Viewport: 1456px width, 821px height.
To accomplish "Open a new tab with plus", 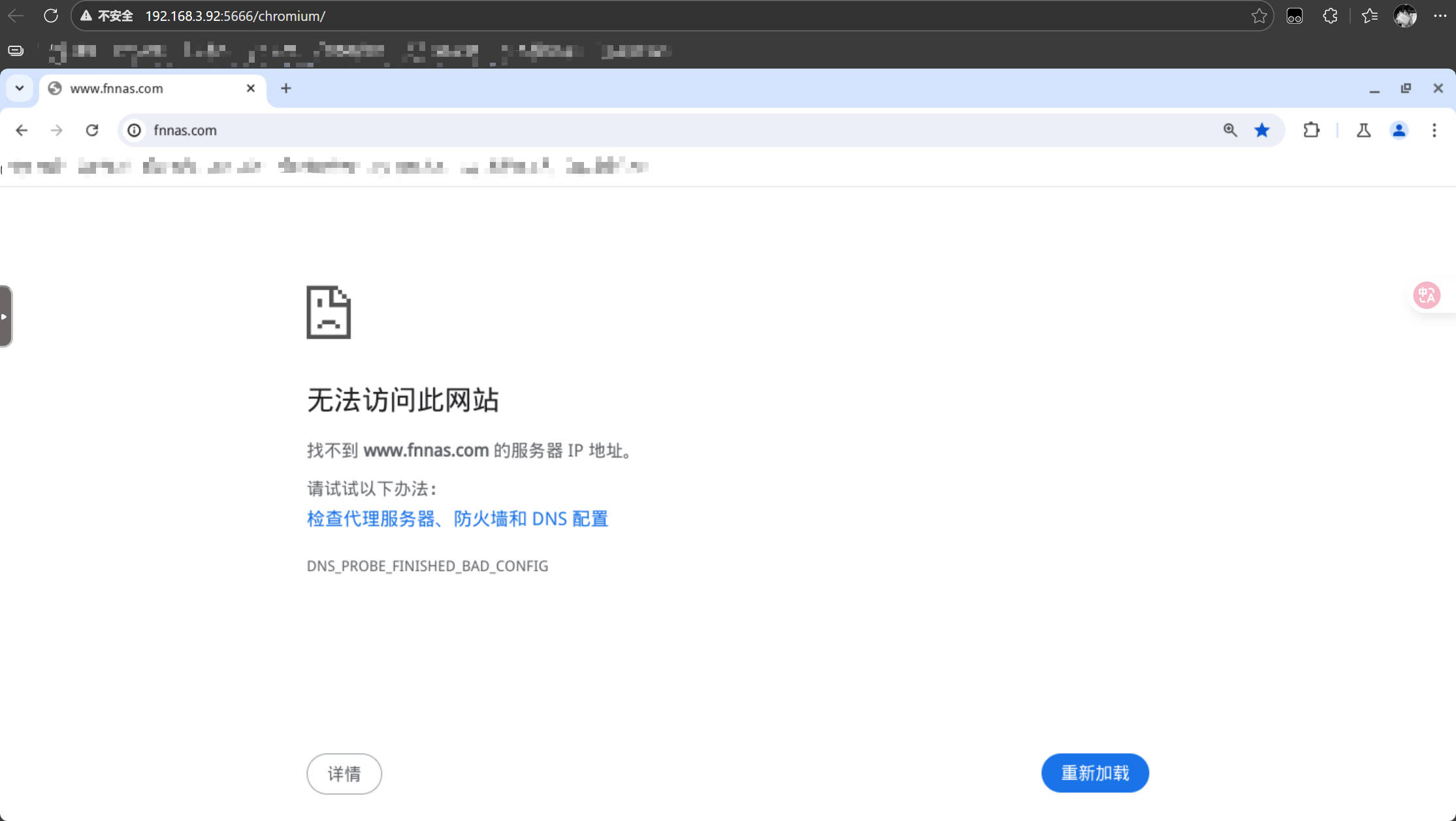I will pyautogui.click(x=285, y=88).
